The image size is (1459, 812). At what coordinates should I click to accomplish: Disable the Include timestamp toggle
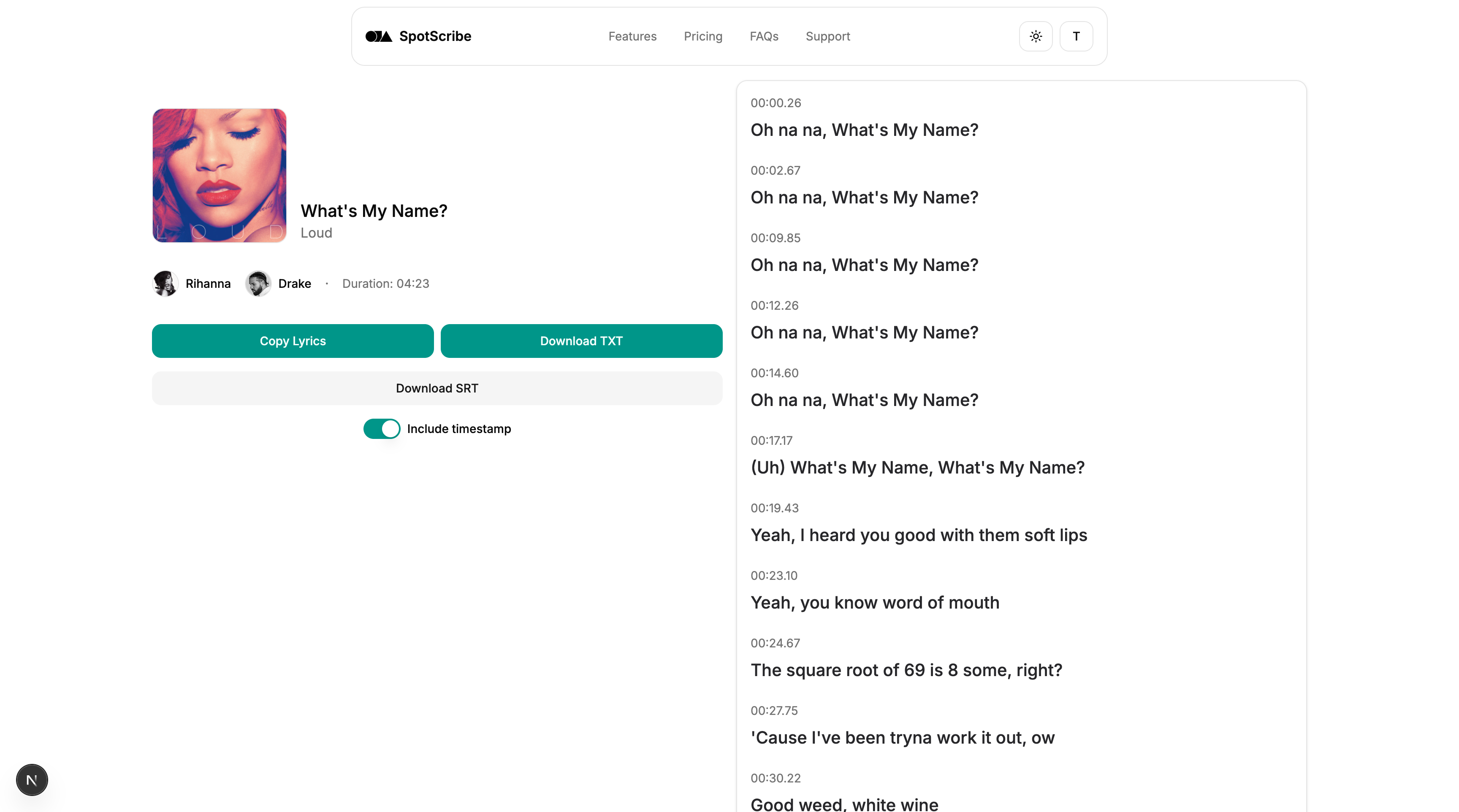point(382,429)
